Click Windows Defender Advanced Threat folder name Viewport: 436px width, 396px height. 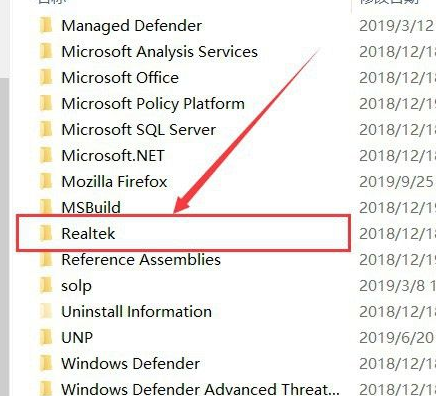(200, 389)
